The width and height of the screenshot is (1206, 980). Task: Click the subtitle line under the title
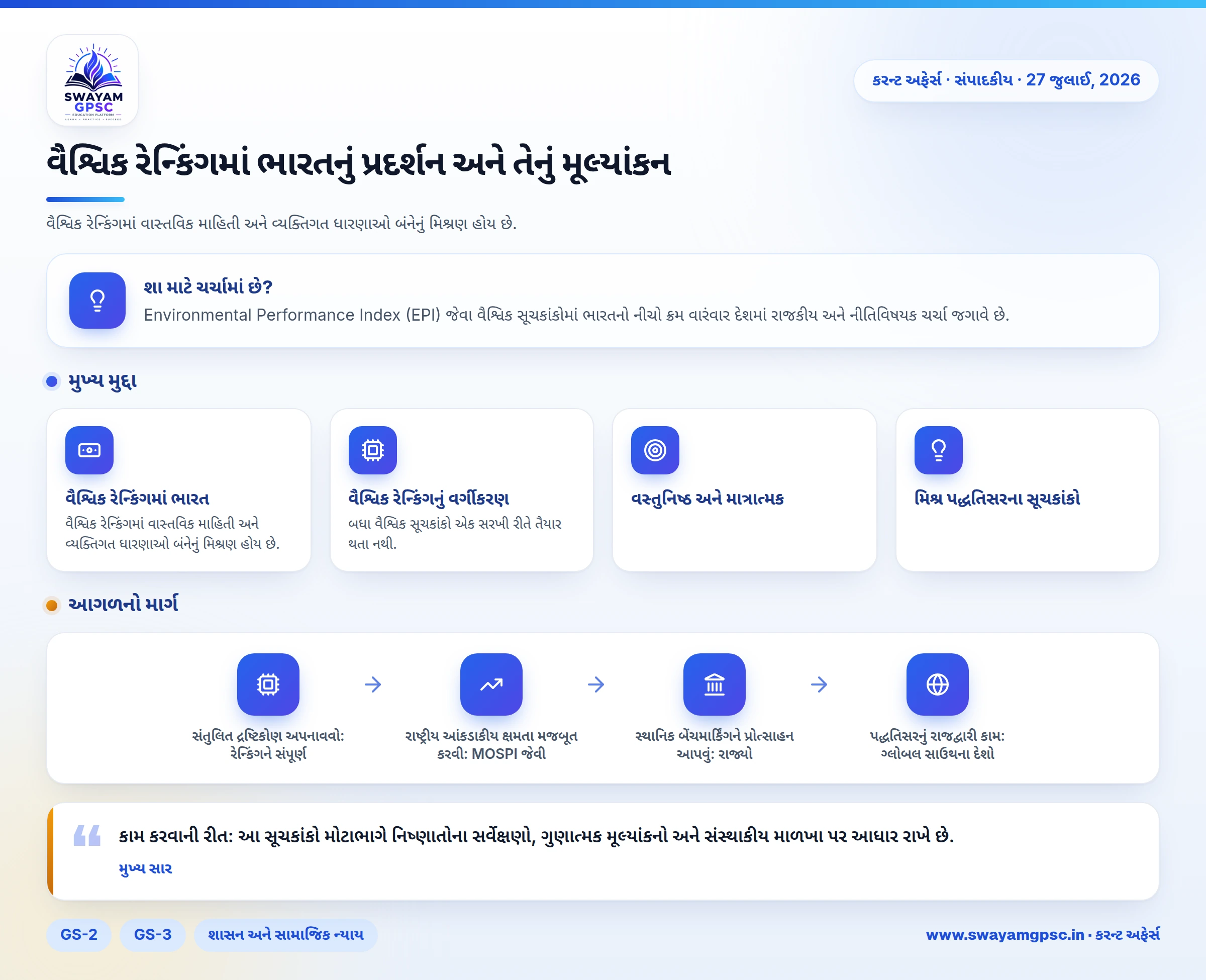281,224
